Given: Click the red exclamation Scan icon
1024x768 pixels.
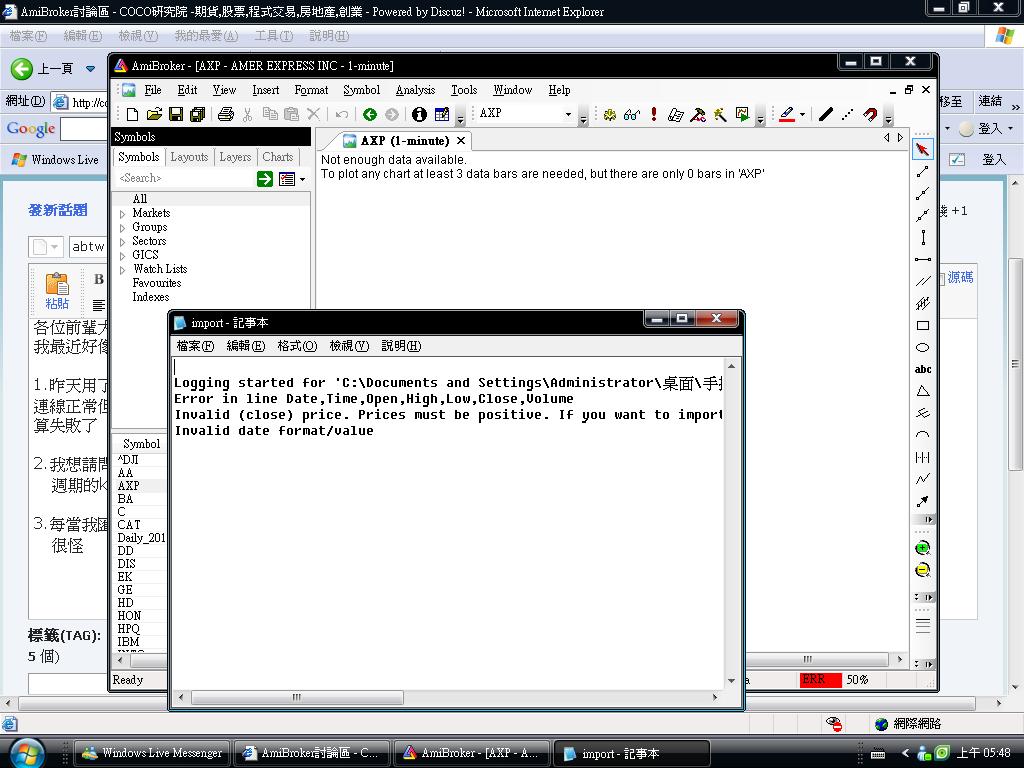Looking at the screenshot, I should pyautogui.click(x=654, y=114).
